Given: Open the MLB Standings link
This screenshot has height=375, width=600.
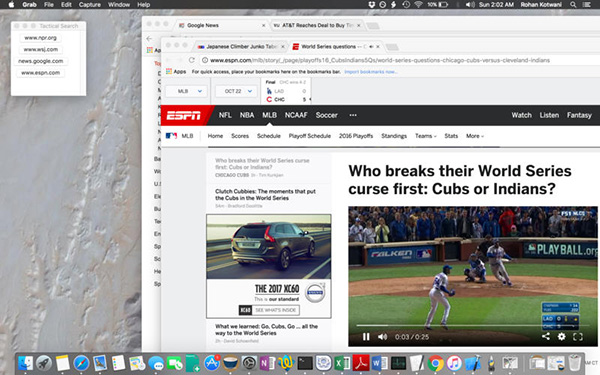Looking at the screenshot, I should click(394, 136).
